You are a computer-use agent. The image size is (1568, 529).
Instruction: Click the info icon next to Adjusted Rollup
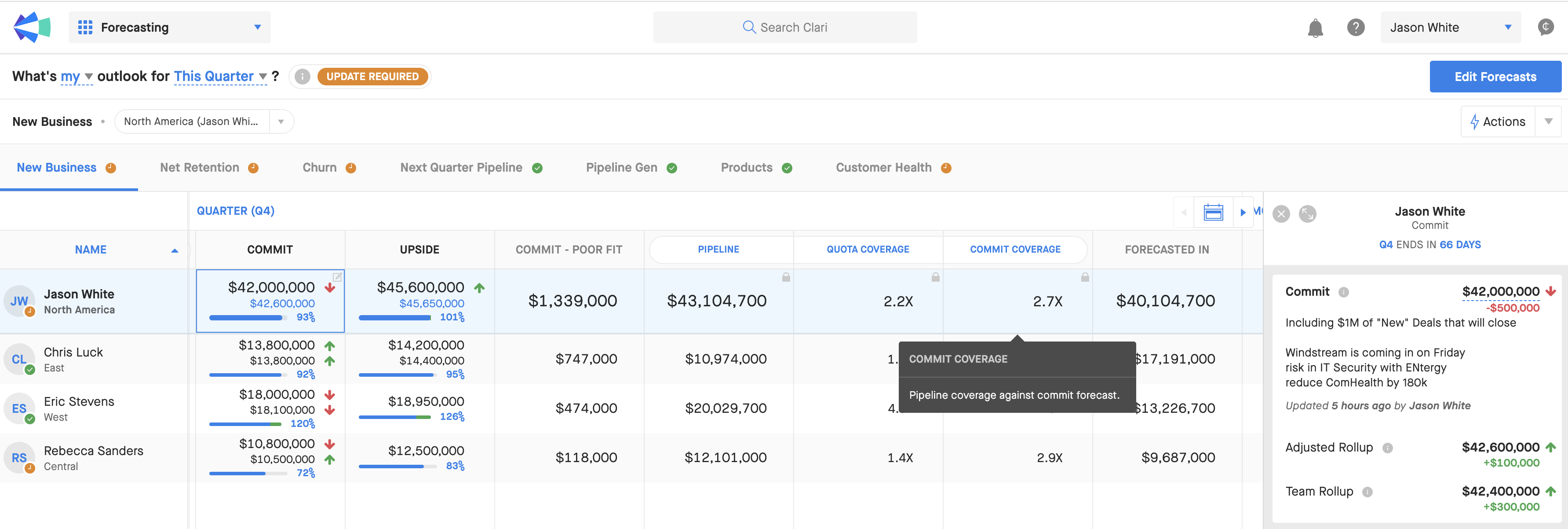pyautogui.click(x=1387, y=448)
